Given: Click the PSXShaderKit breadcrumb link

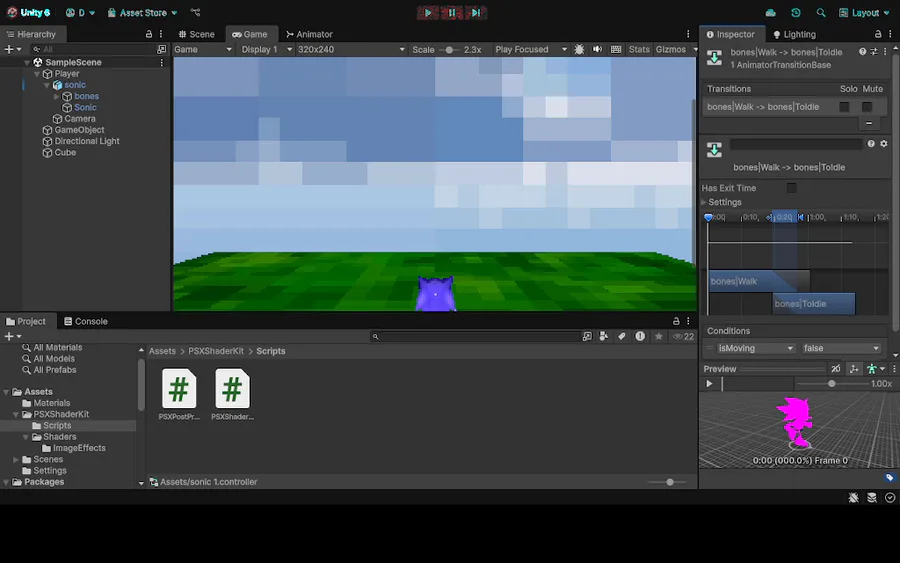Looking at the screenshot, I should (x=216, y=351).
